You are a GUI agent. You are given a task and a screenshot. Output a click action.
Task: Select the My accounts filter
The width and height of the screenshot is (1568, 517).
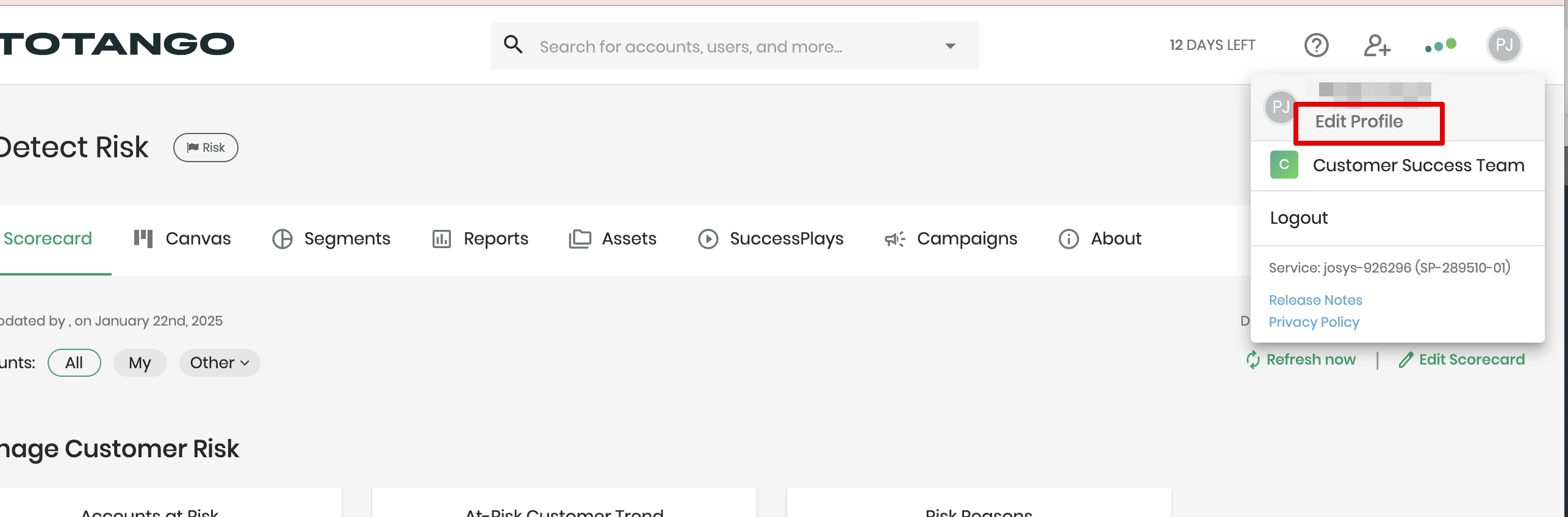[140, 363]
